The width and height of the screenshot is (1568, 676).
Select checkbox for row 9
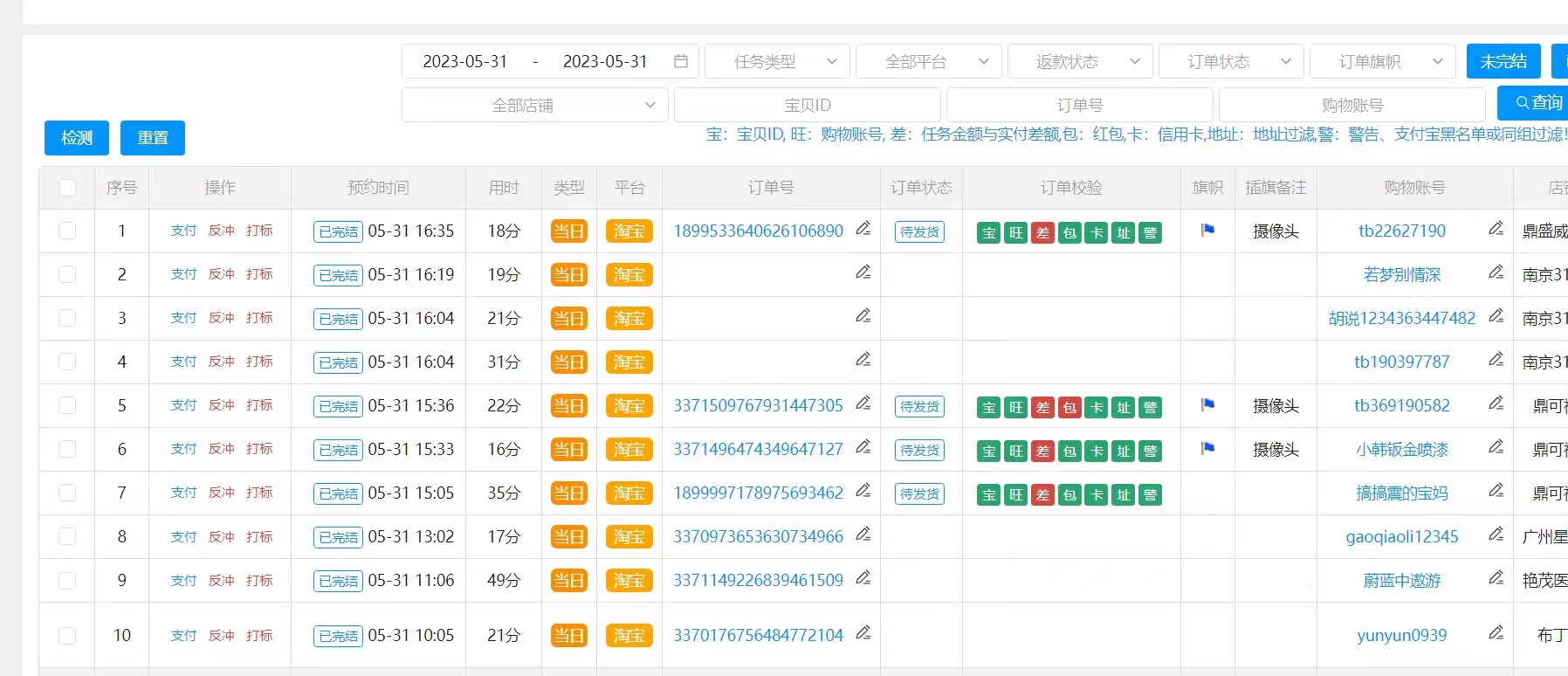(x=67, y=581)
